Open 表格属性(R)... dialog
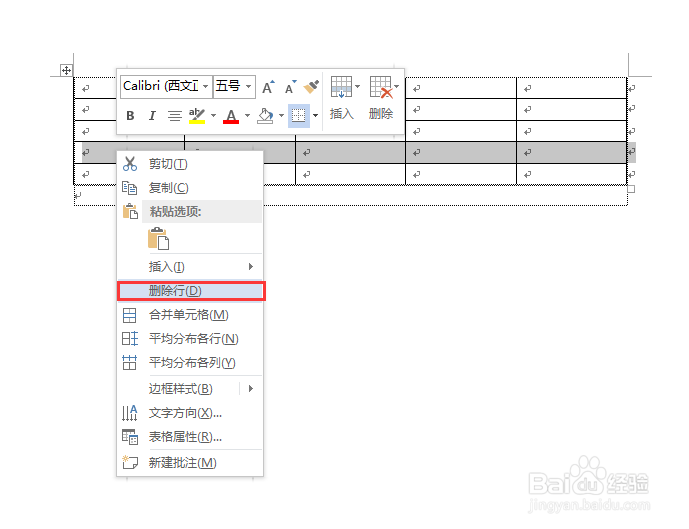This screenshot has width=689, height=529. 190,437
